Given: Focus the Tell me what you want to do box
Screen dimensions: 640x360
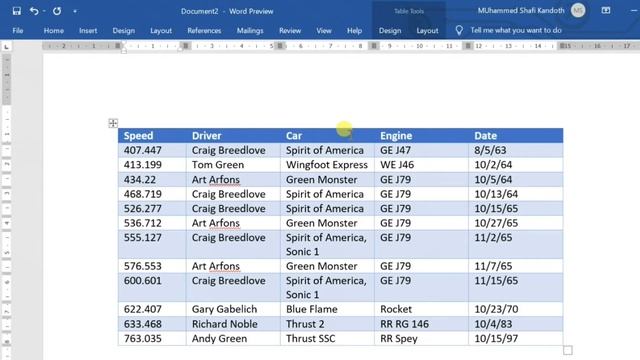Looking at the screenshot, I should 516,30.
